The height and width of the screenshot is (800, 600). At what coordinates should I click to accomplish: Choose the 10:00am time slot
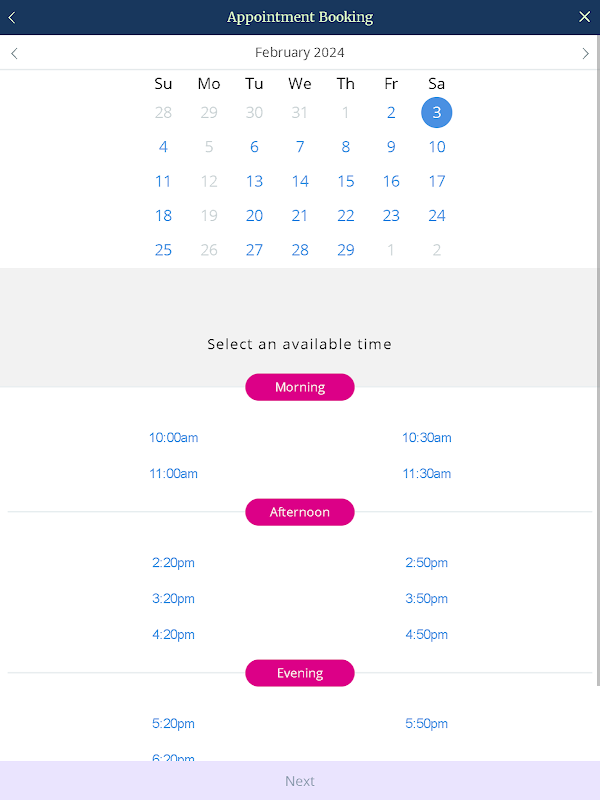click(x=173, y=438)
